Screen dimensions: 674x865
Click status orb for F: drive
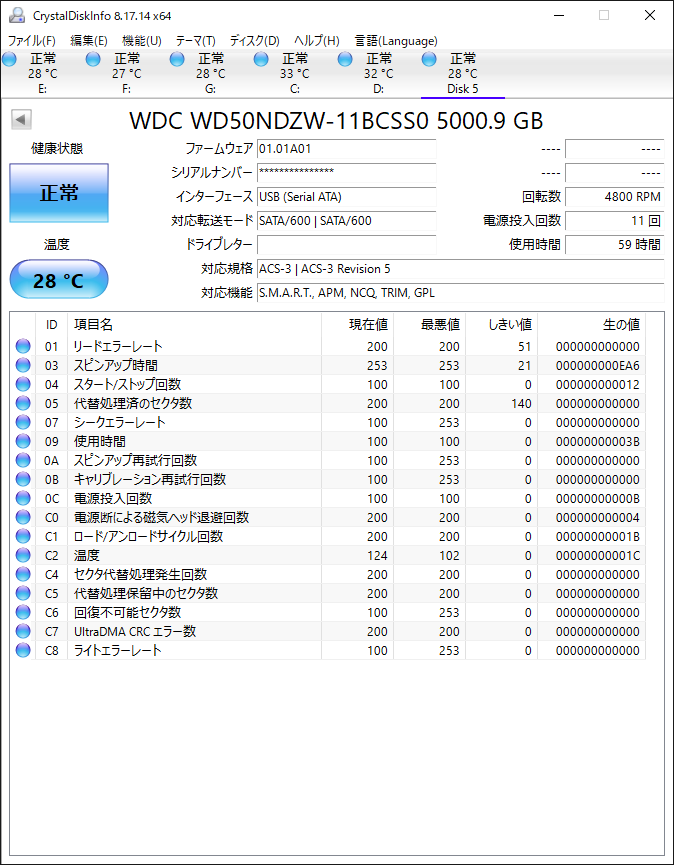[x=93, y=60]
